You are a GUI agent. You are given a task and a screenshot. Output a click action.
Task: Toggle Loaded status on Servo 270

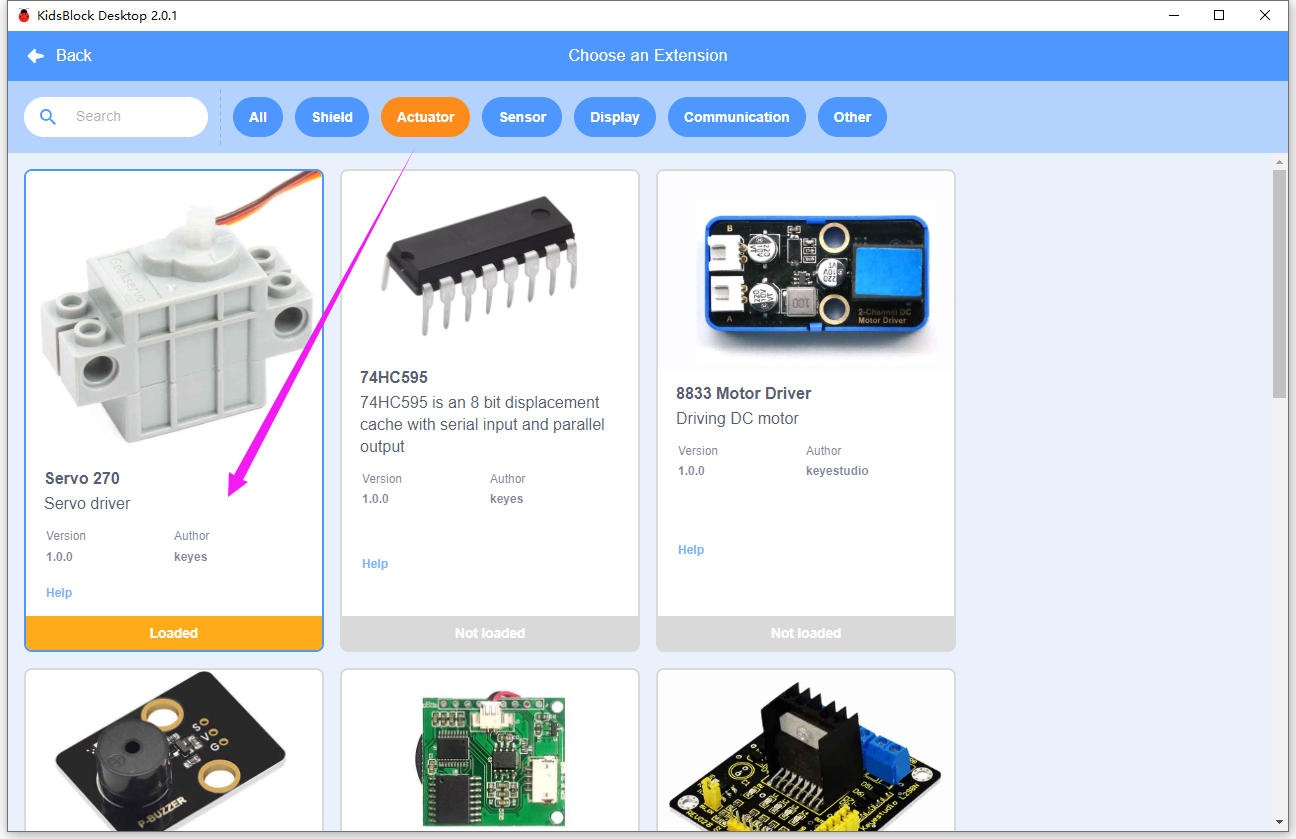[x=174, y=633]
